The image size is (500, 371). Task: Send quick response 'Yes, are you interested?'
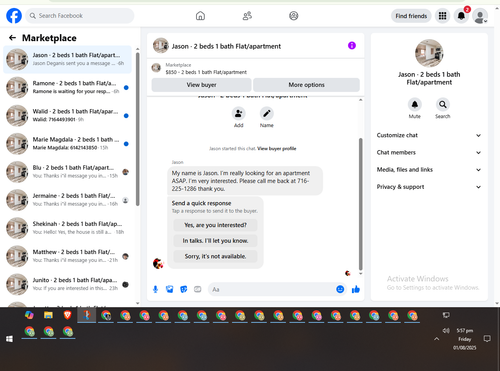pos(215,225)
